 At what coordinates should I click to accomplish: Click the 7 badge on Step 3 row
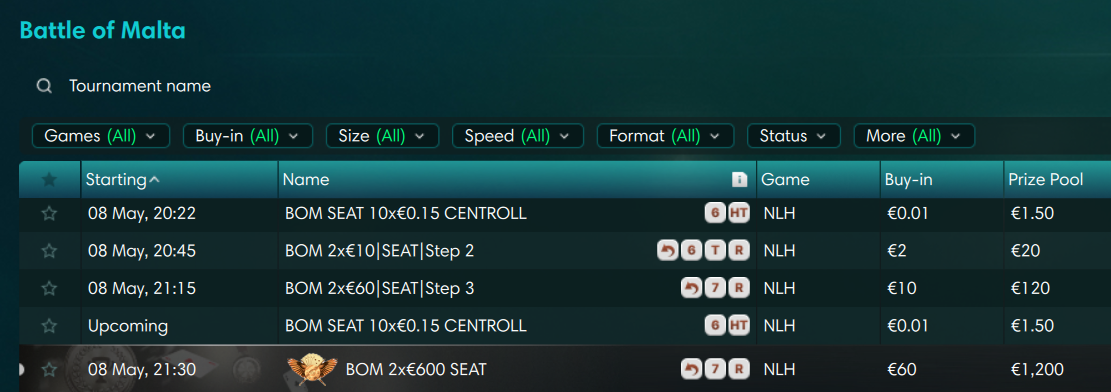[715, 289]
